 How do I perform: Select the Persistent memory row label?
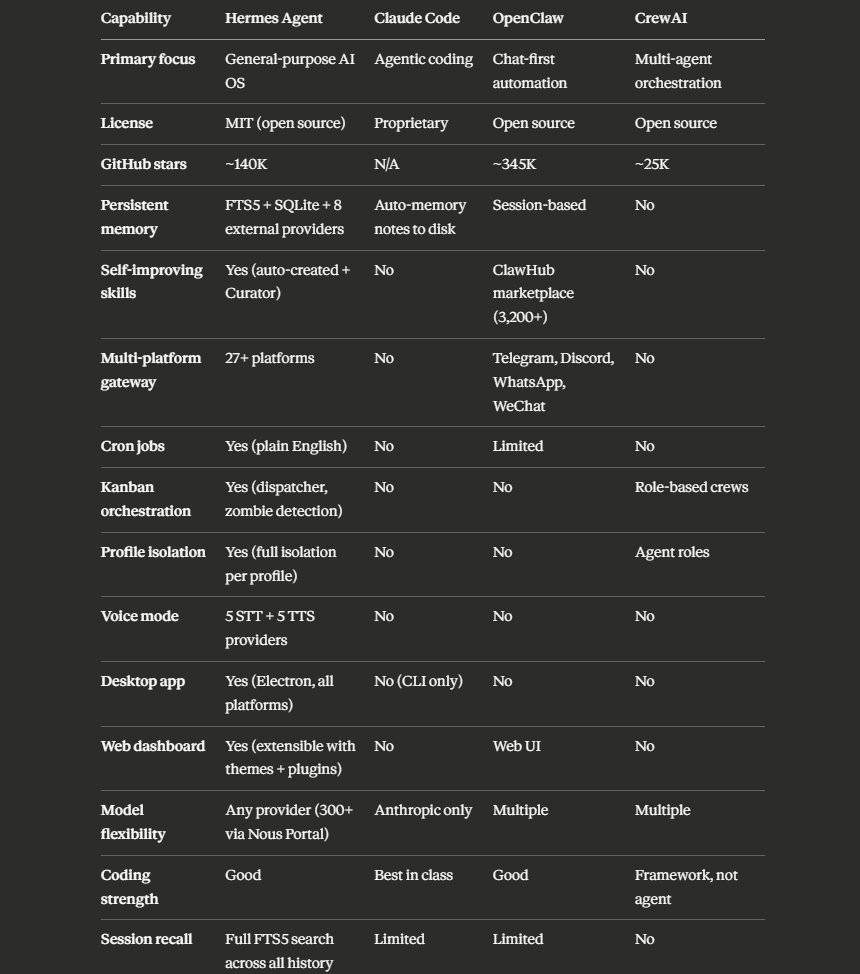[134, 217]
